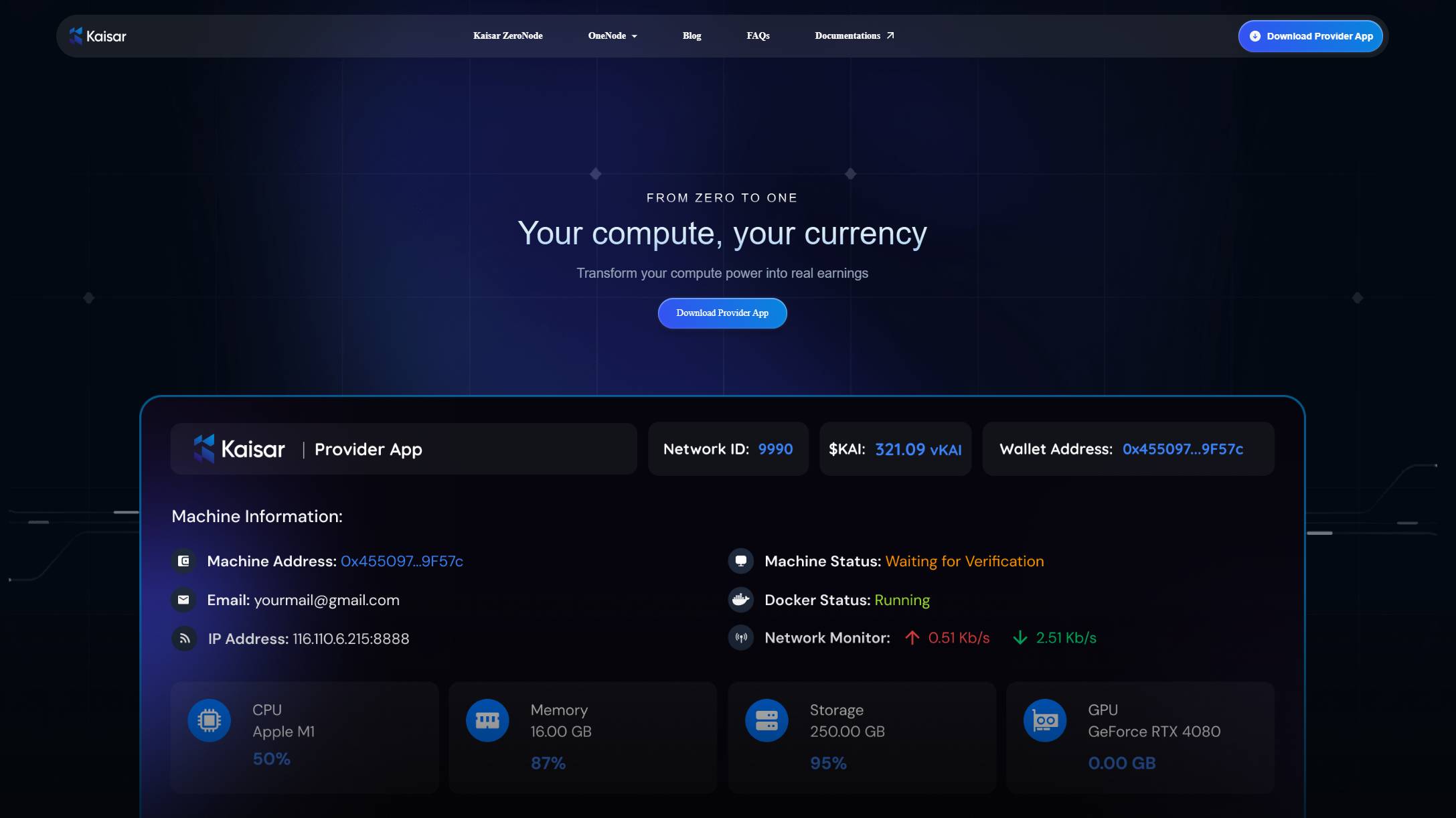Click the green download arrow icon
Viewport: 1456px width, 818px height.
(1020, 638)
